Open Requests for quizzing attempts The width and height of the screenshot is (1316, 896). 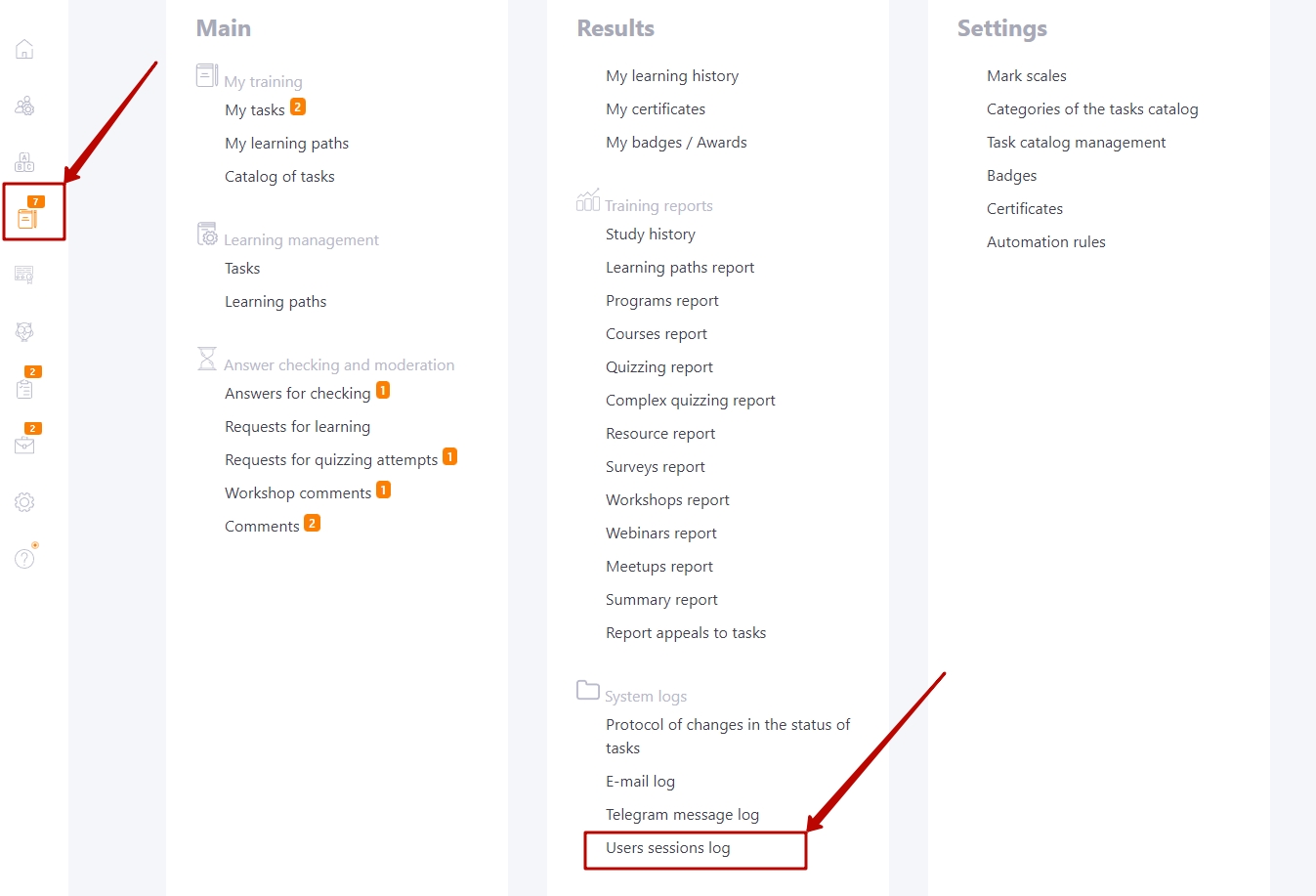pos(331,460)
